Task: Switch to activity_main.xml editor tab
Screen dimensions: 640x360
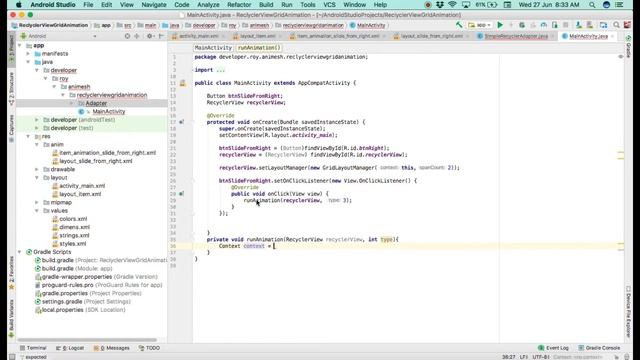Action: 199,36
